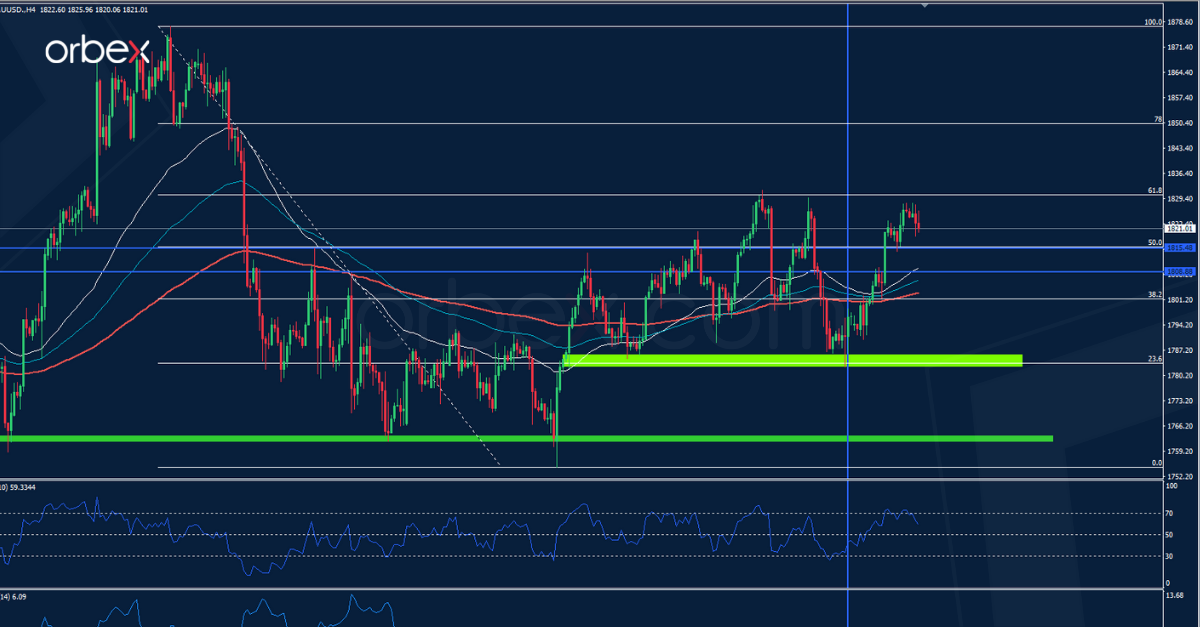
Task: Select the dashed Fibonacci trendline
Action: [x=330, y=250]
